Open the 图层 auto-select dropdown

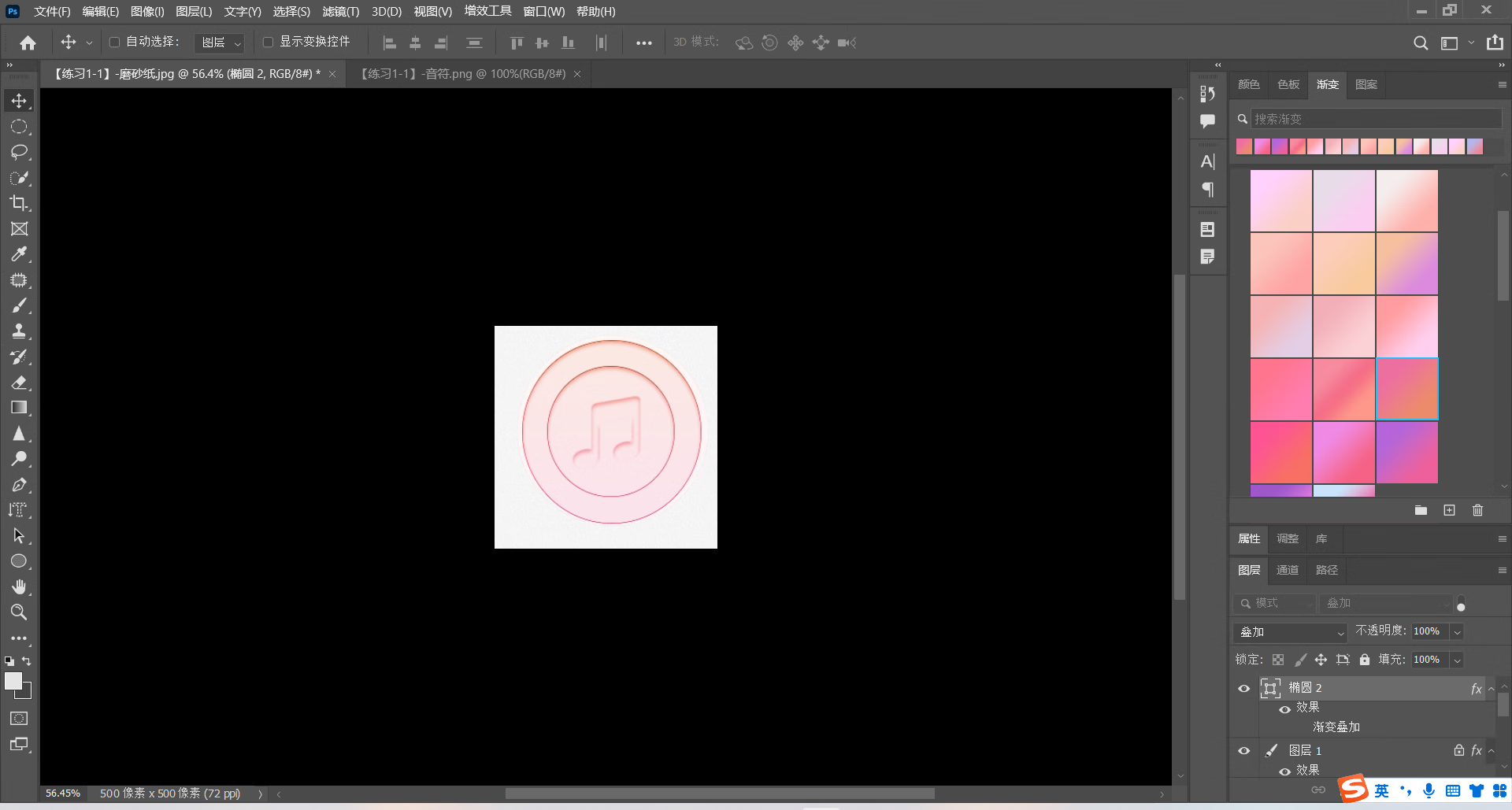(219, 43)
